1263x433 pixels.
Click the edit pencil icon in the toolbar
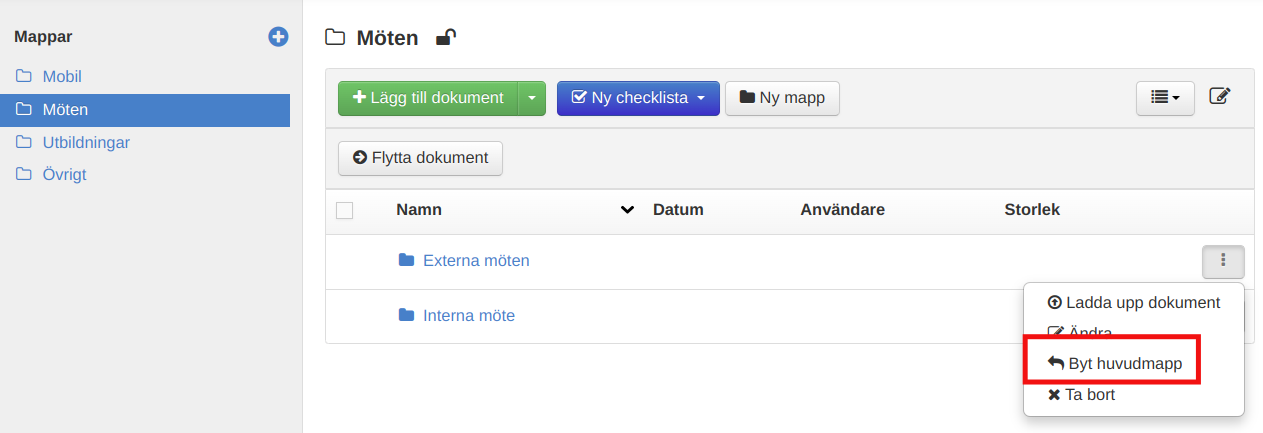(1219, 97)
